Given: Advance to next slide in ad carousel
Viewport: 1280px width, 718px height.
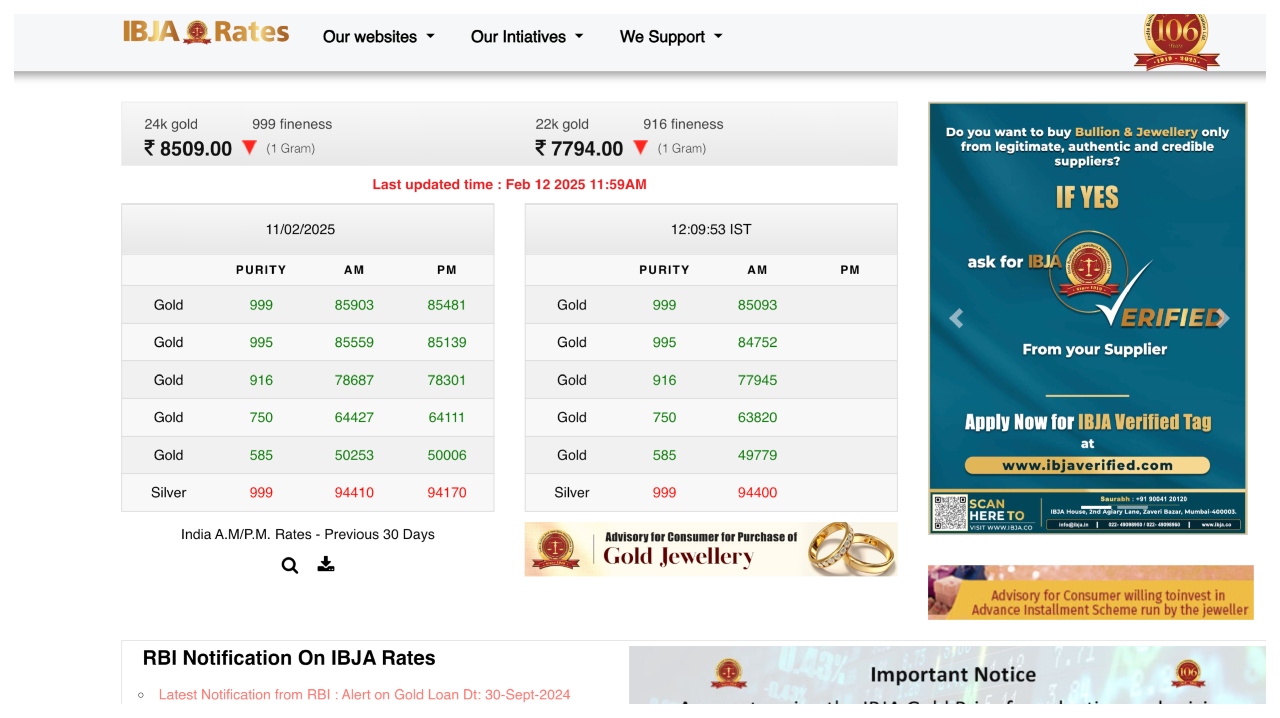Looking at the screenshot, I should (1221, 318).
